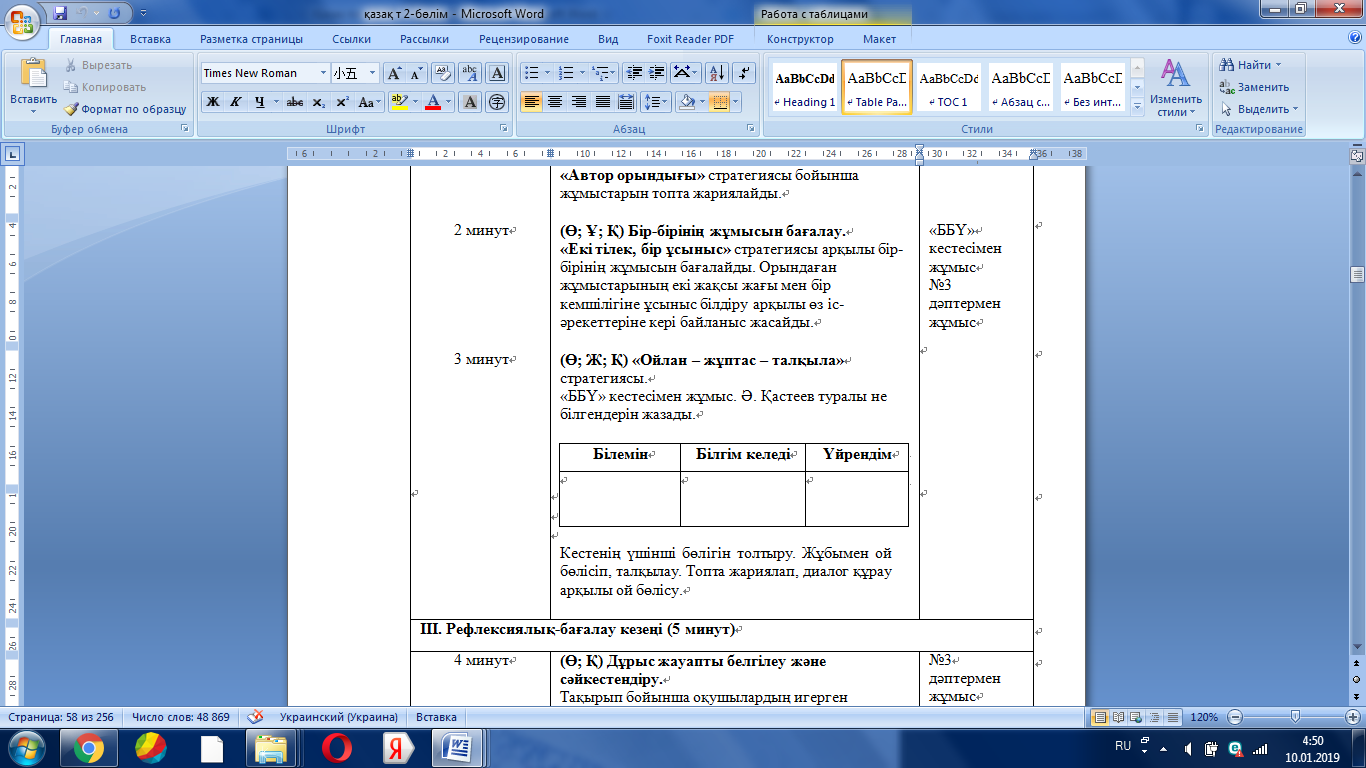Click the spell-check status icon in status bar
The image size is (1366, 768).
(x=256, y=717)
